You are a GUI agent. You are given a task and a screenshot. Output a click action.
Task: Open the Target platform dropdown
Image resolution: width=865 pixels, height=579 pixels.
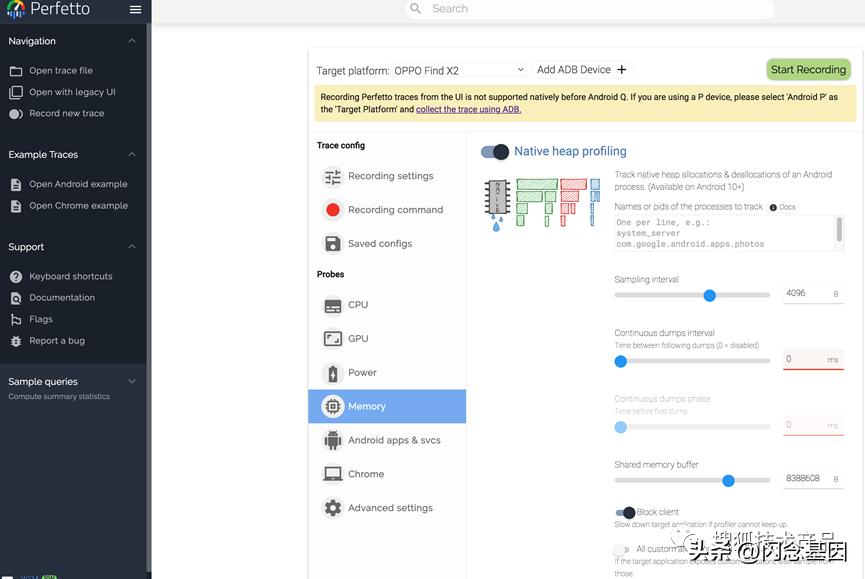pyautogui.click(x=459, y=71)
